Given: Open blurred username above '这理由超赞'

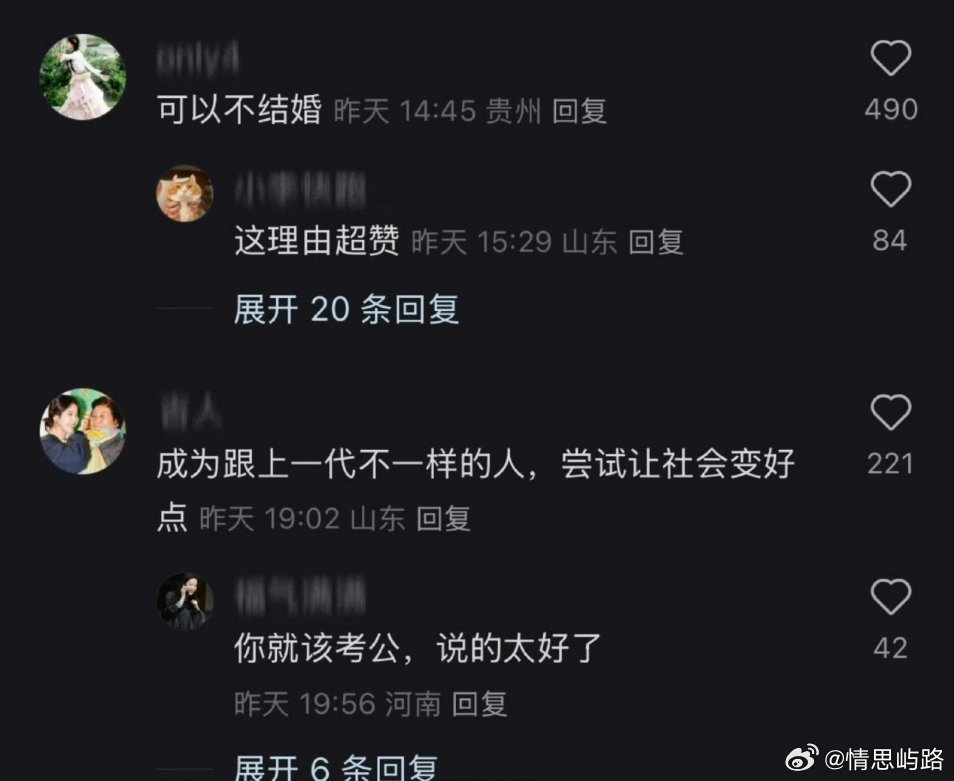Looking at the screenshot, I should (300, 189).
